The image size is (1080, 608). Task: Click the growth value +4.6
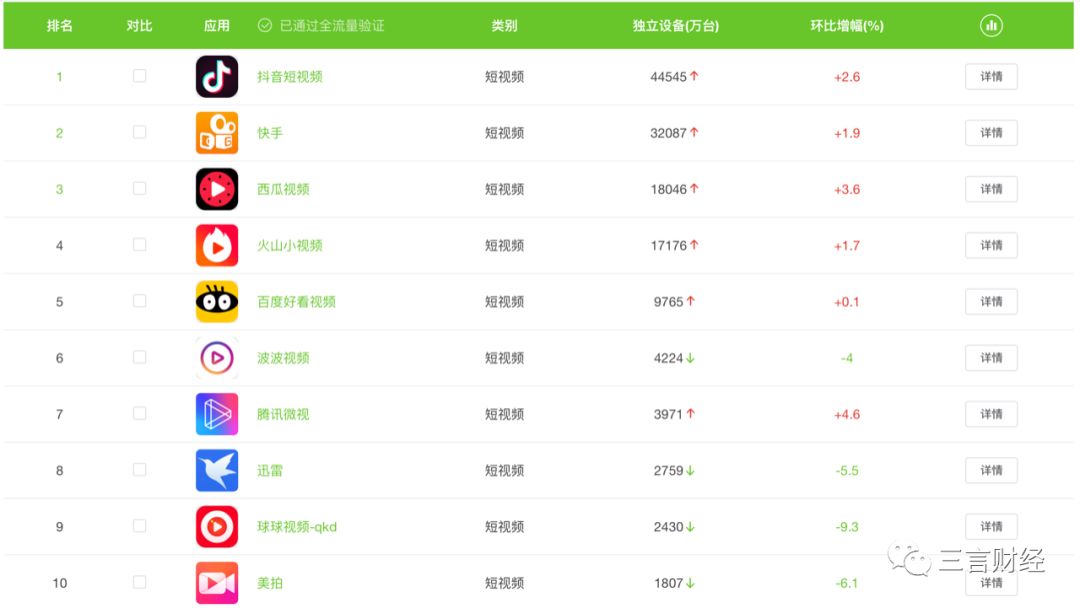[x=847, y=415]
